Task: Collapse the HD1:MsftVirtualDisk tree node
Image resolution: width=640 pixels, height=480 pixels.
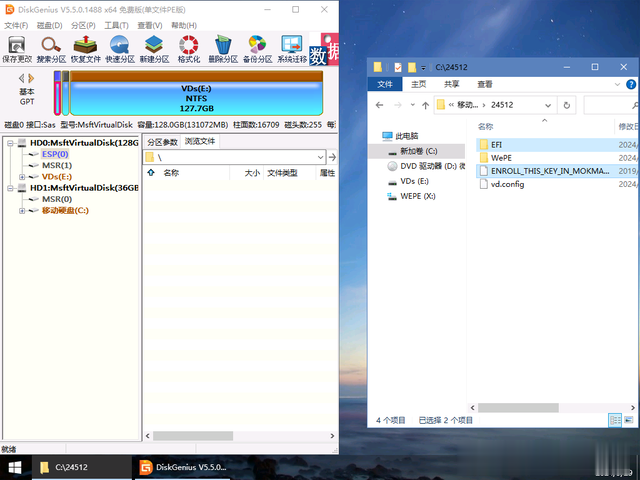Action: [x=10, y=188]
